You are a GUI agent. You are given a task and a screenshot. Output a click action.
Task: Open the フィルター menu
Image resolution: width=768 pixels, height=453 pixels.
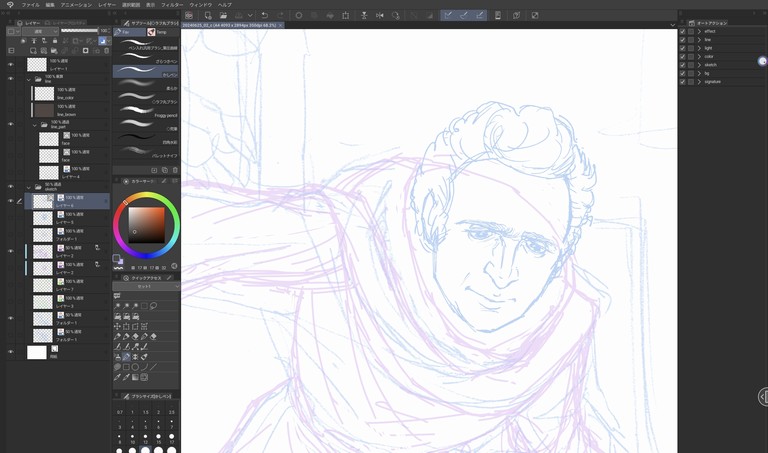(172, 5)
